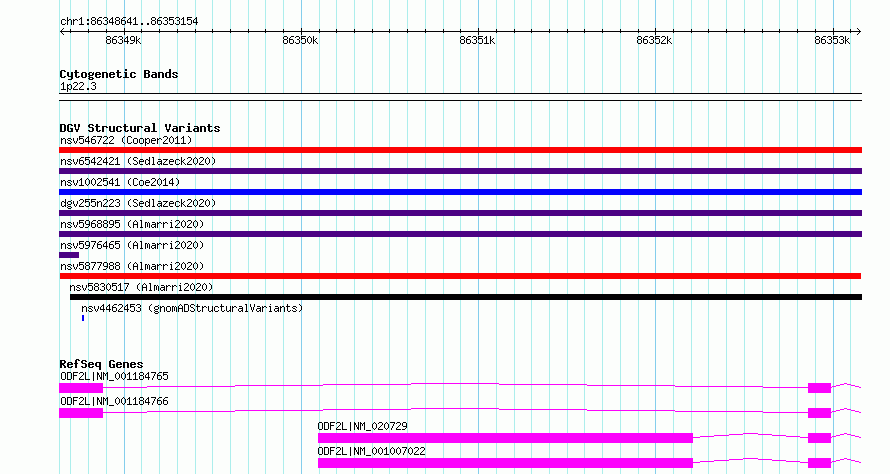Open ODF2L|NM_001184765 transcript label
Viewport: 890px width, 474px height.
pyautogui.click(x=114, y=376)
